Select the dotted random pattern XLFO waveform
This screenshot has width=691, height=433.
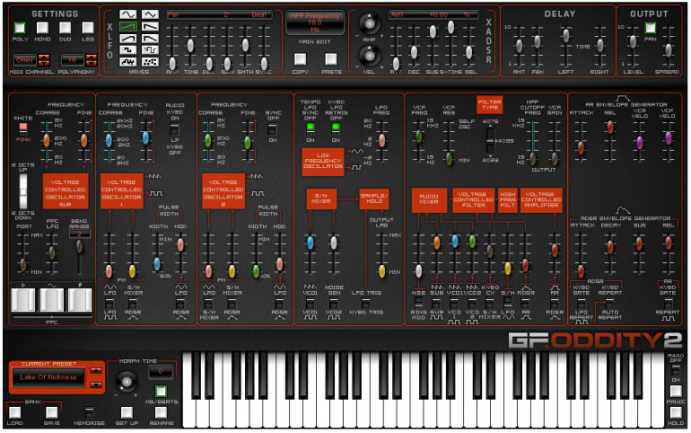point(150,62)
